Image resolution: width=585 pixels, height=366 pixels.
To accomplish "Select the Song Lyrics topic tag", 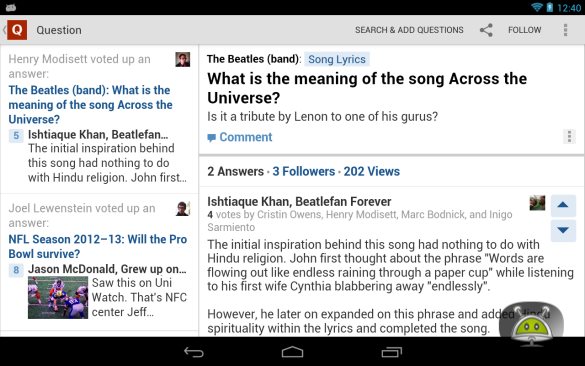I will point(337,59).
